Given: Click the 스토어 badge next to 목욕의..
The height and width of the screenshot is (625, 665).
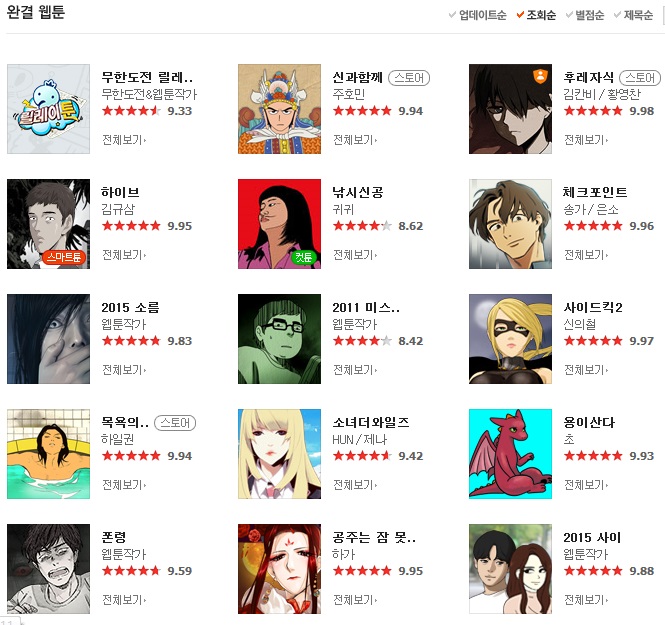Looking at the screenshot, I should [x=175, y=423].
